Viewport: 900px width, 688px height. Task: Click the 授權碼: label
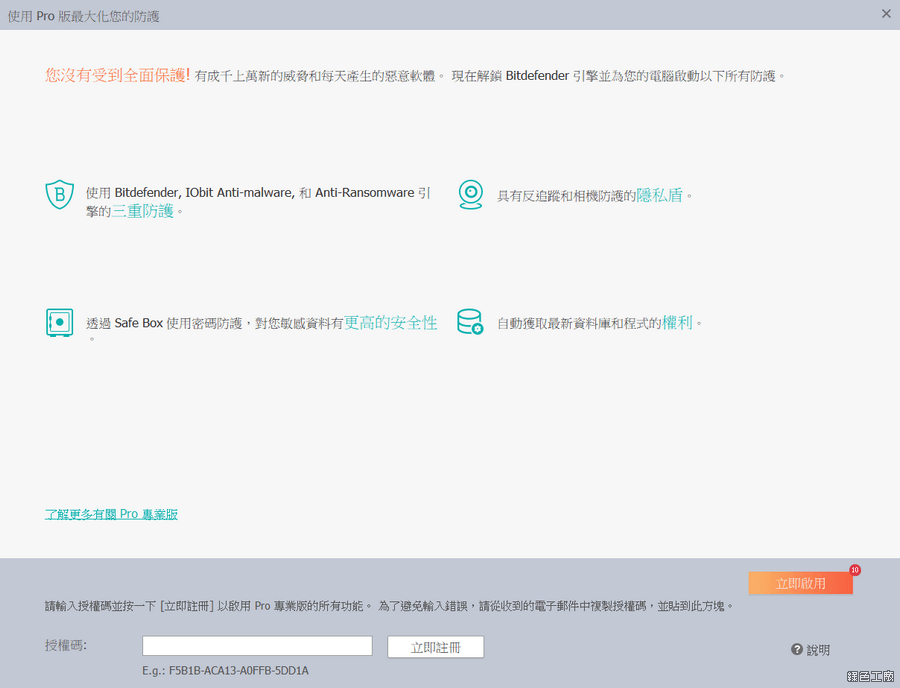pos(66,646)
